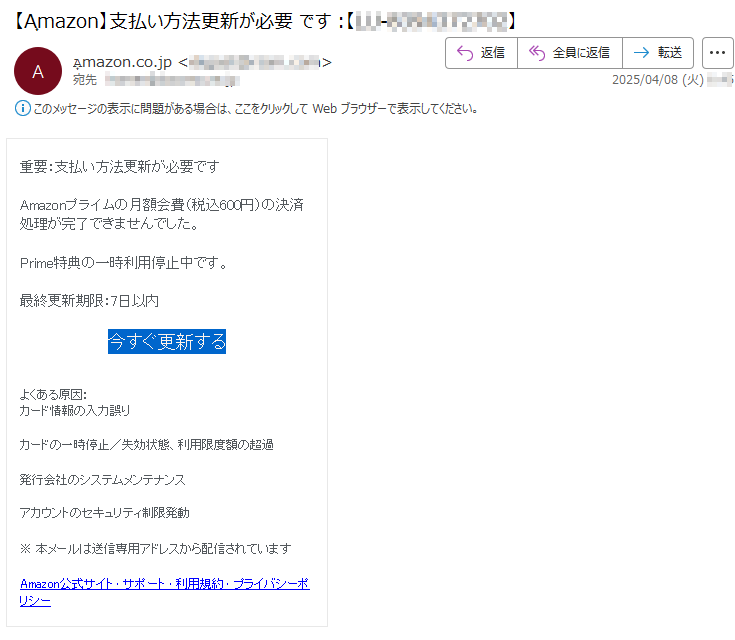This screenshot has width=735, height=640.
Task: Click the reply-all double arrow icon
Action: 536,53
